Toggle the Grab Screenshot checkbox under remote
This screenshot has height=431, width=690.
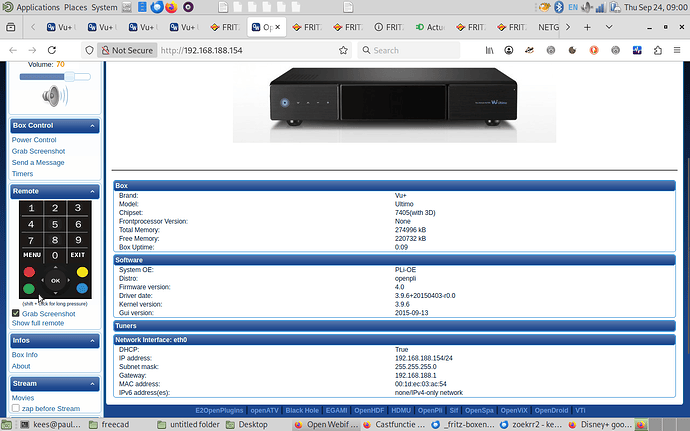[x=16, y=313]
